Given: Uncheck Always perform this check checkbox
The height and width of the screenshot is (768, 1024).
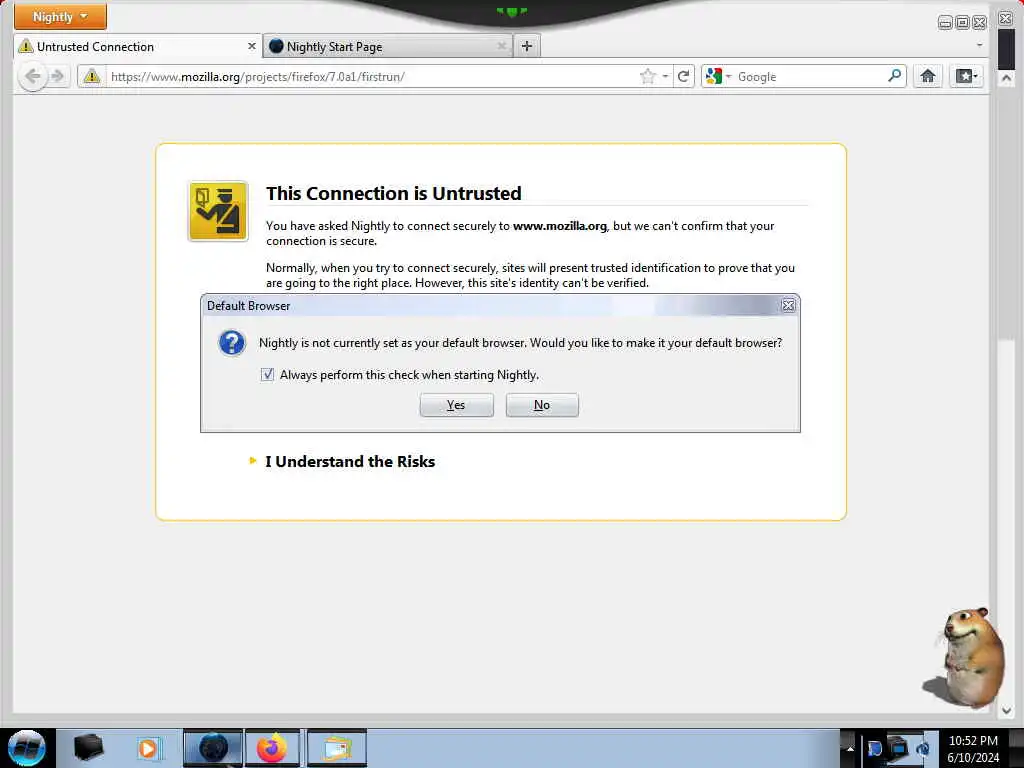Looking at the screenshot, I should 267,374.
